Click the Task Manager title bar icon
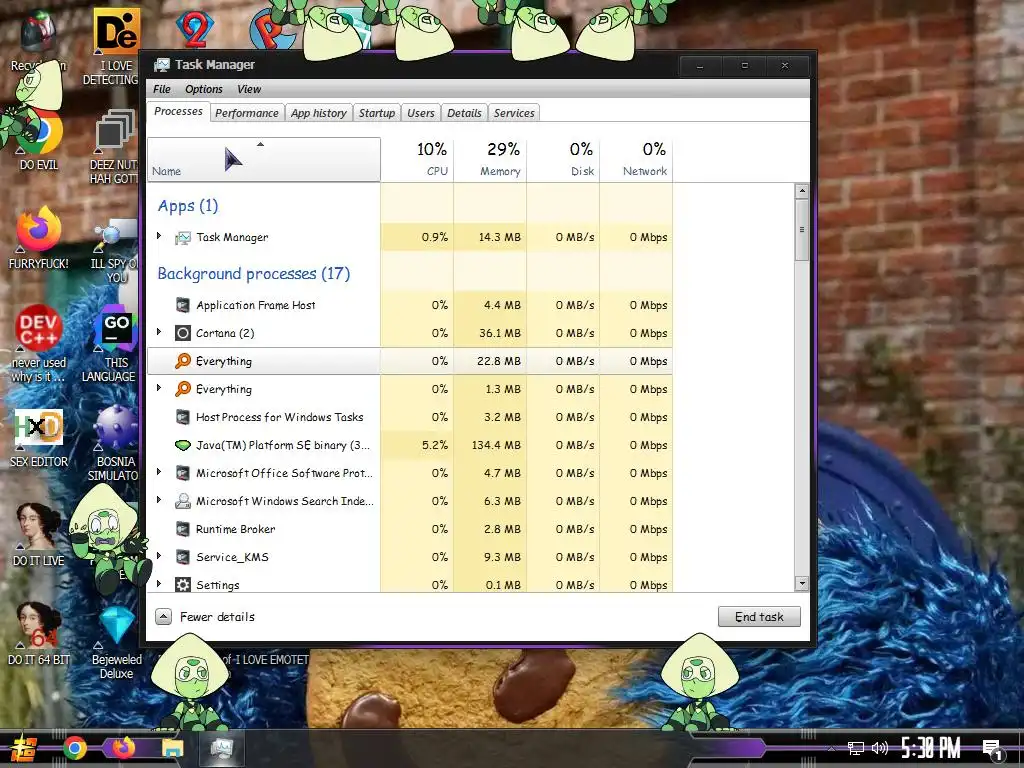 point(161,65)
